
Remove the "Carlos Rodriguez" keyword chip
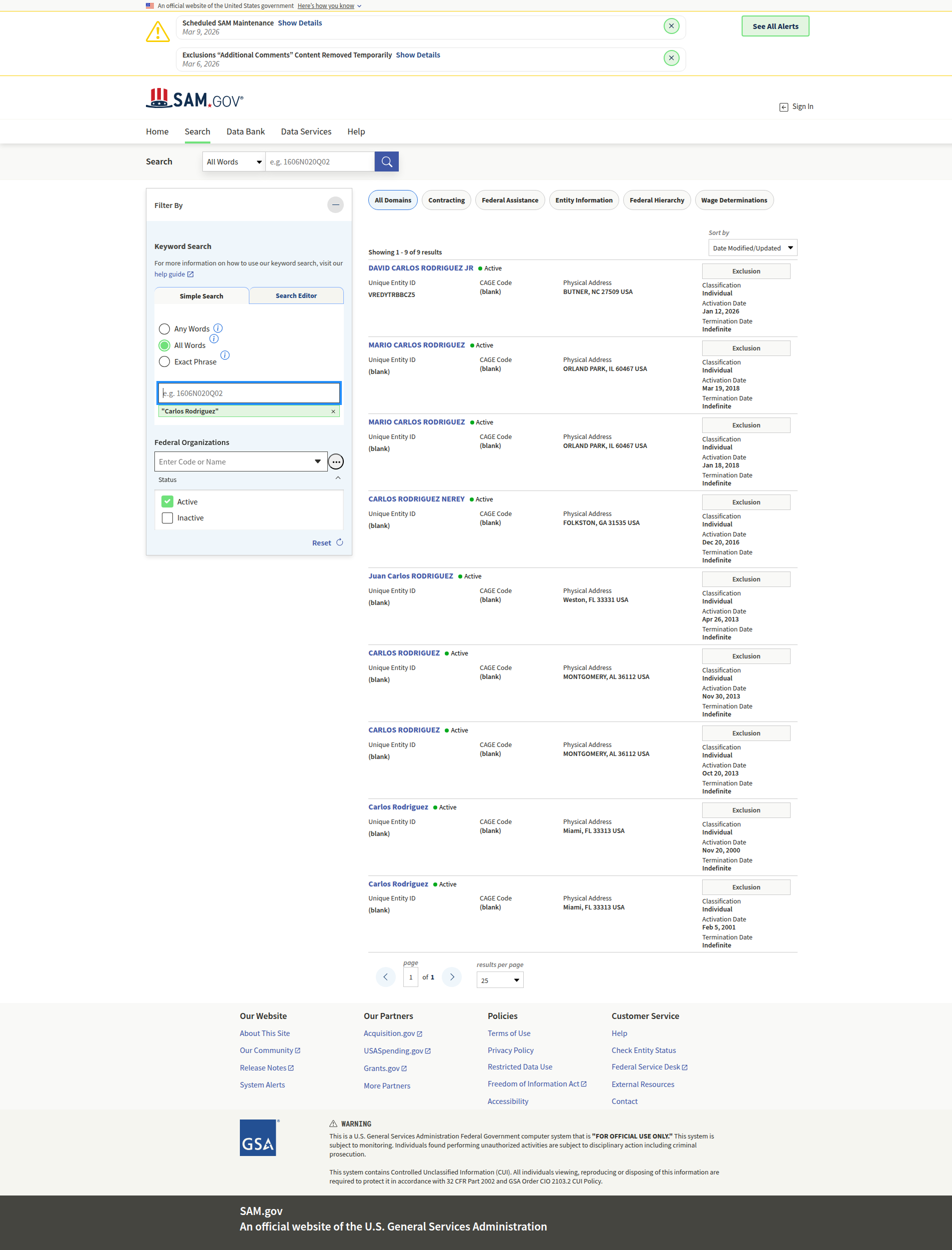pyautogui.click(x=333, y=411)
